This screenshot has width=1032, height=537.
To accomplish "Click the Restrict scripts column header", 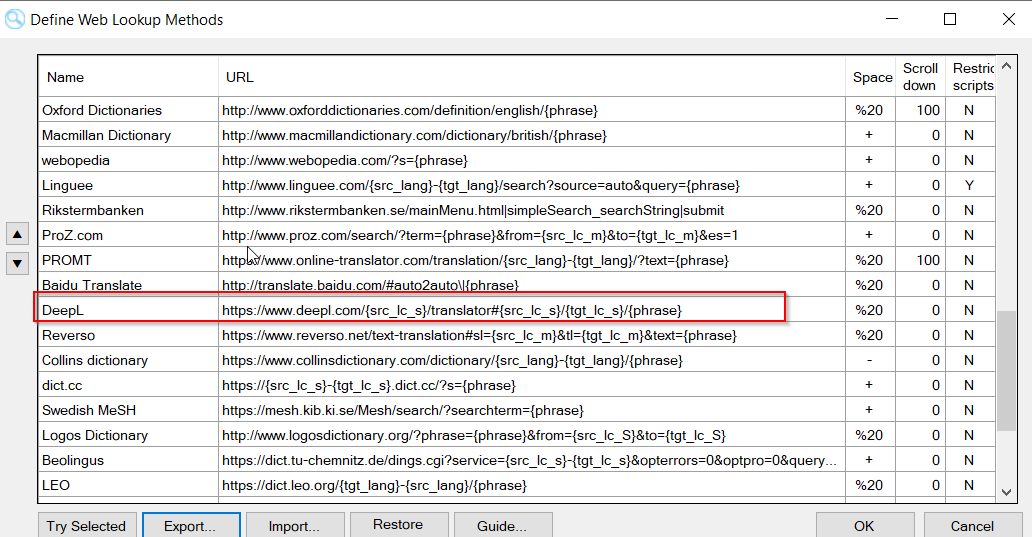I will tap(971, 77).
